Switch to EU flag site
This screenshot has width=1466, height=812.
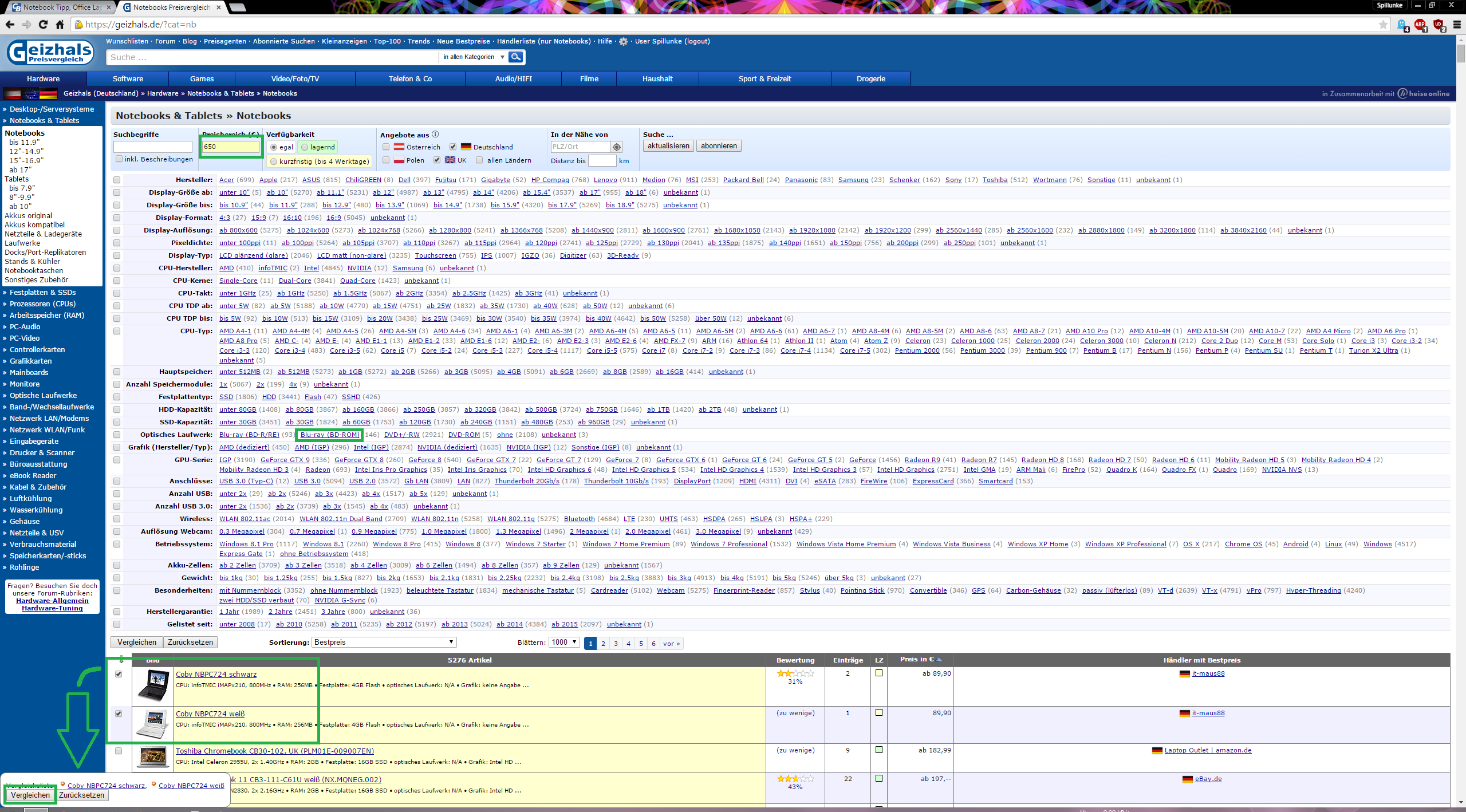click(30, 93)
